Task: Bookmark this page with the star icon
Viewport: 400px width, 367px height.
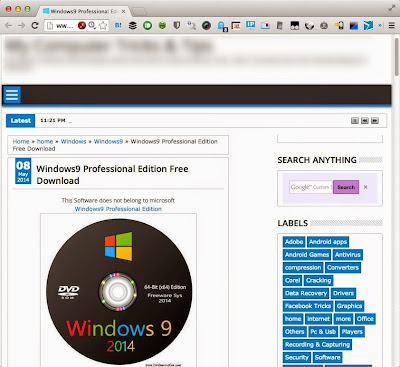Action: [103, 25]
